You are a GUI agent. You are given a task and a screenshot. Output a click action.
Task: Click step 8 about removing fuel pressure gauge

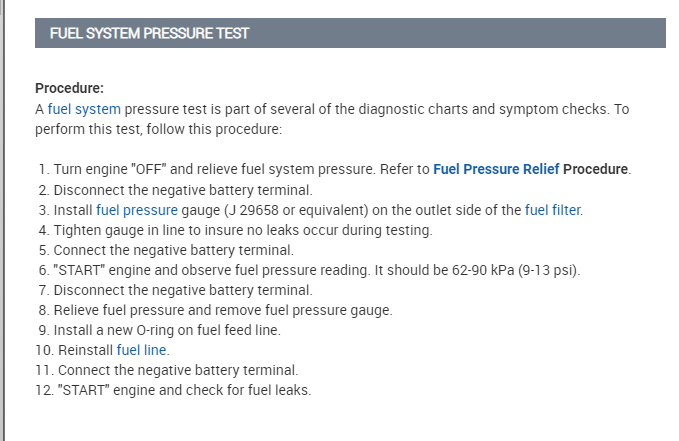(222, 310)
